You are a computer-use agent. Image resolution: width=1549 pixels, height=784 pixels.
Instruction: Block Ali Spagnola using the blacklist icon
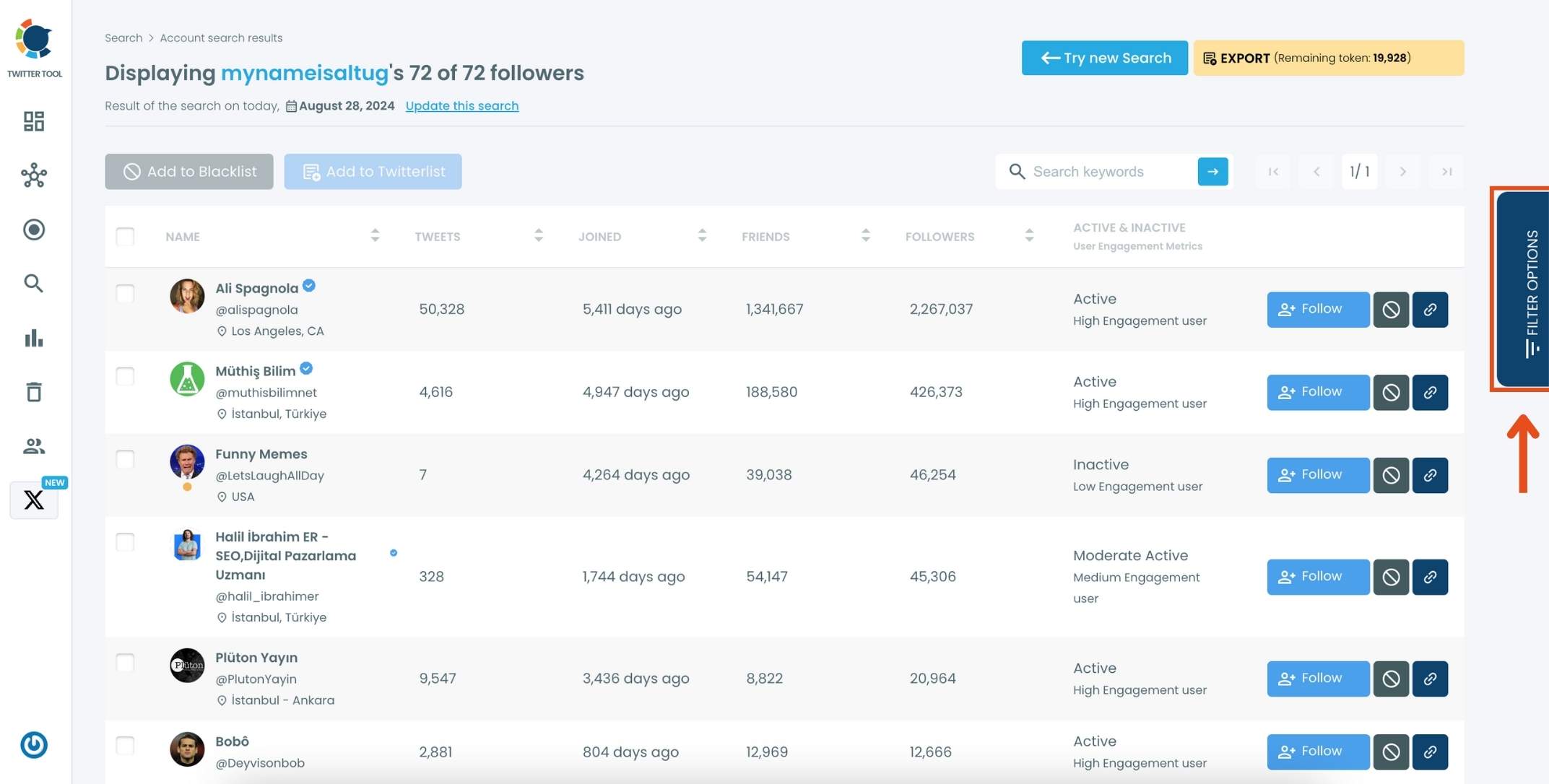click(1391, 309)
